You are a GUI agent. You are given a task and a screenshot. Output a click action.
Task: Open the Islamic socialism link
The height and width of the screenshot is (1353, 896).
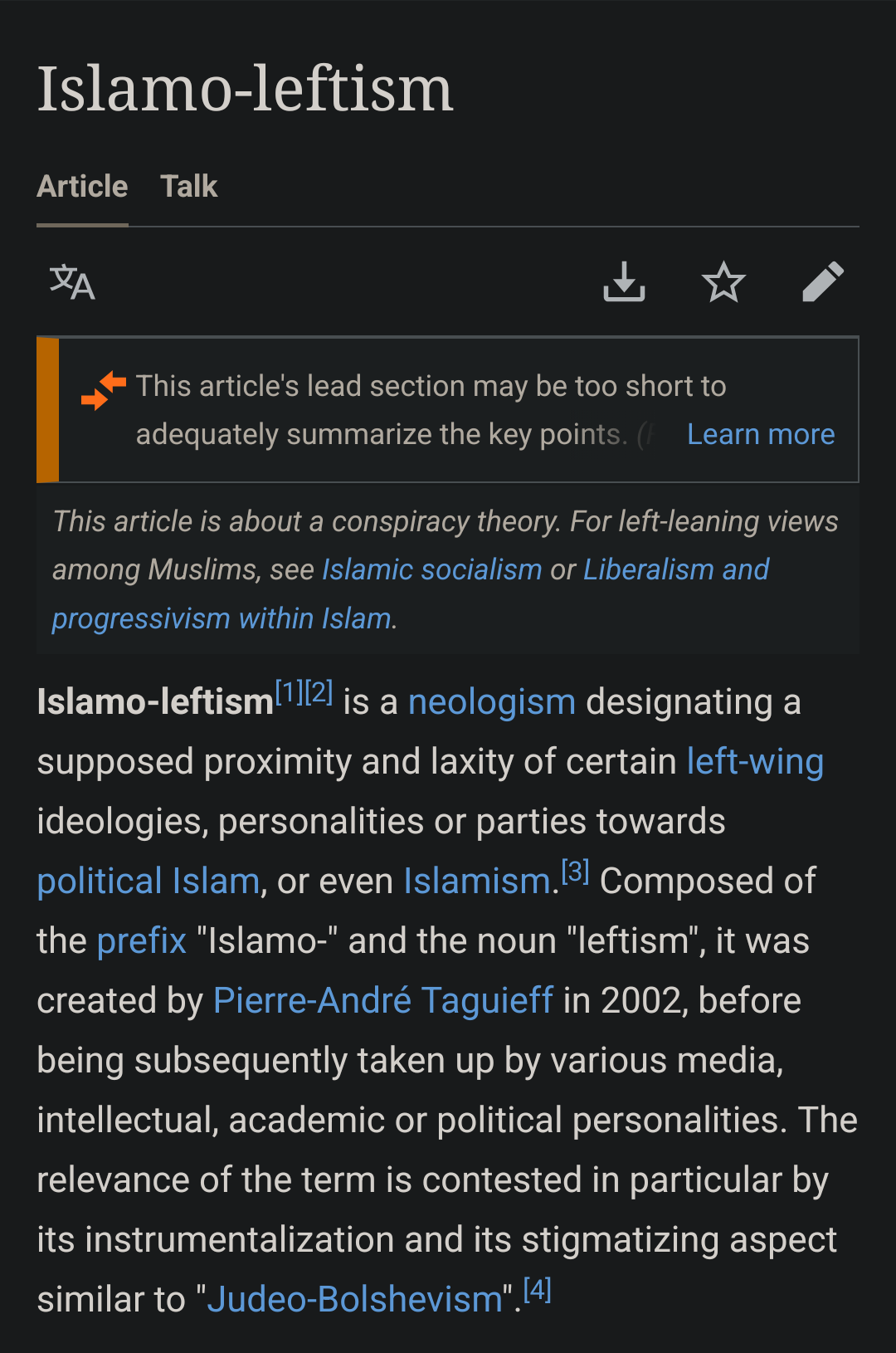pyautogui.click(x=431, y=569)
